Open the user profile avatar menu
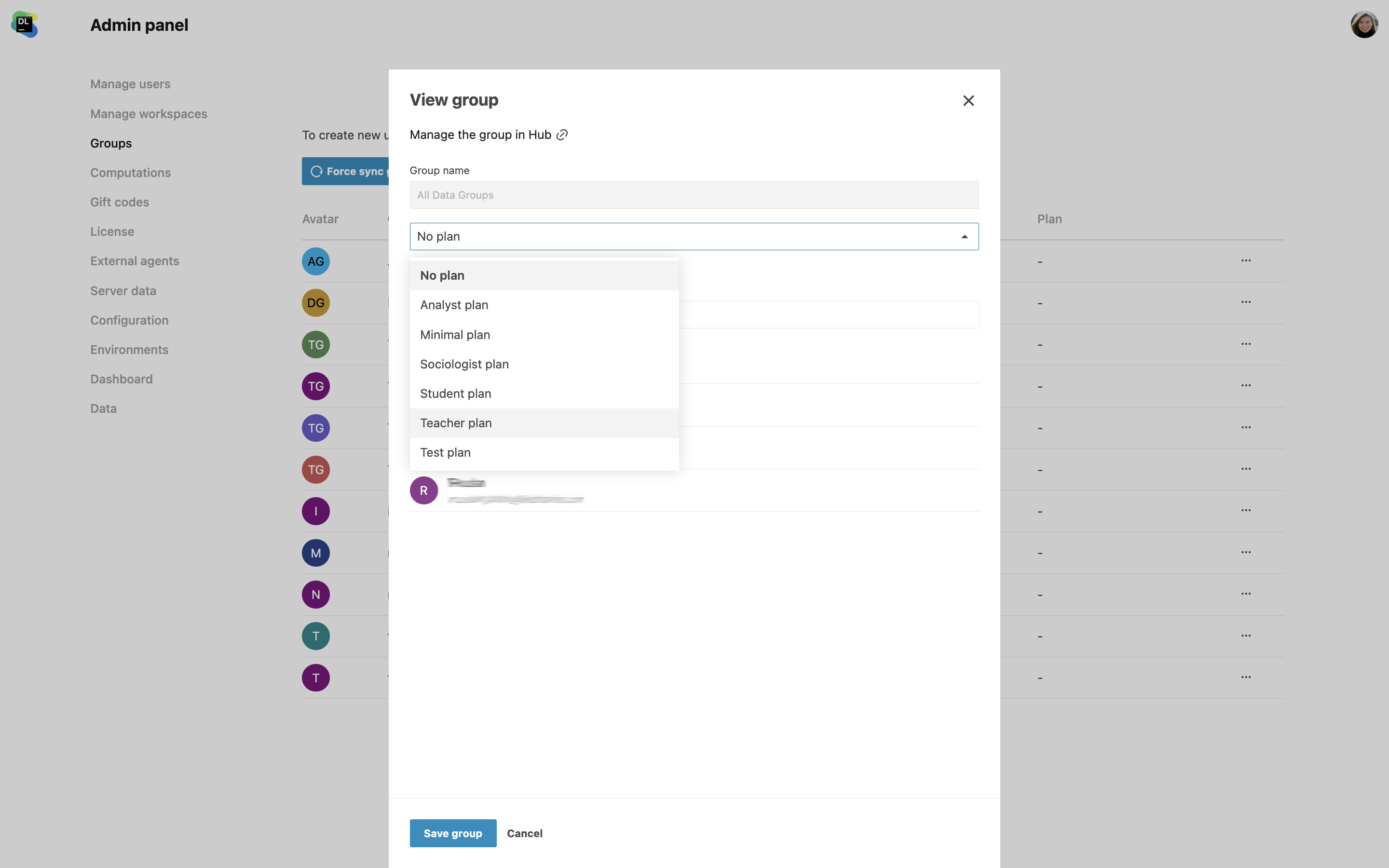This screenshot has width=1389, height=868. [1364, 25]
